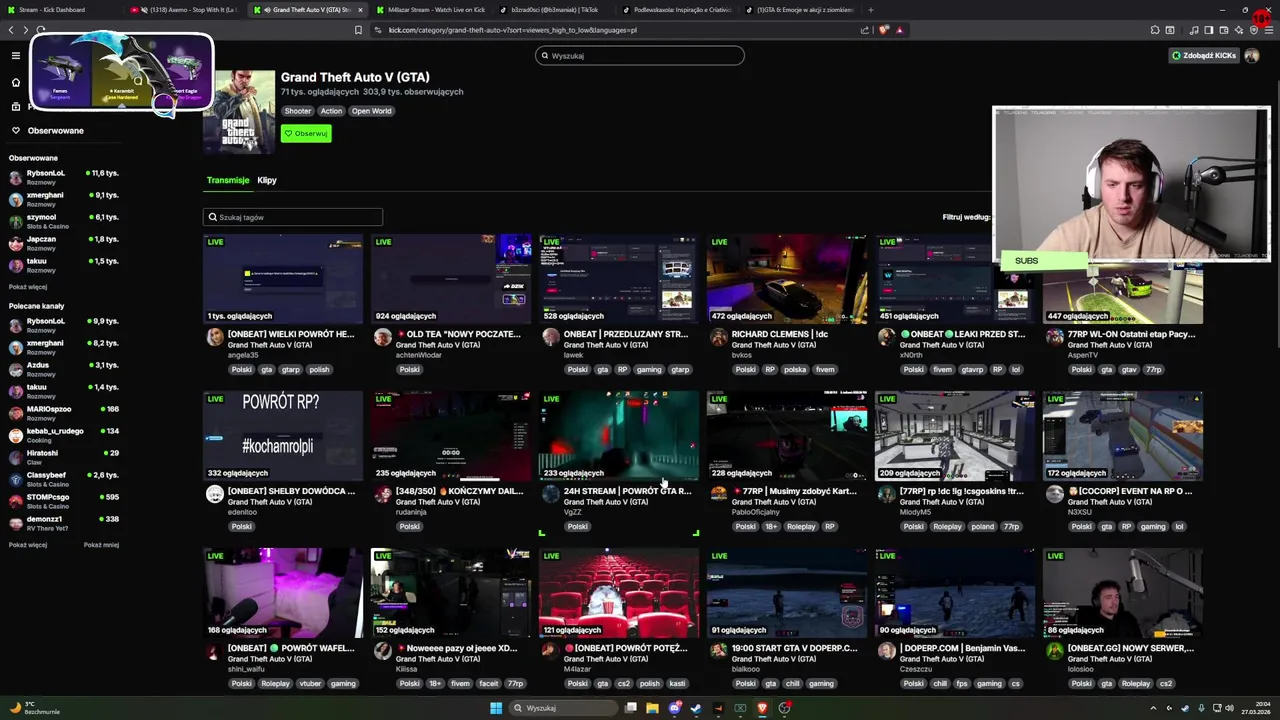Screen dimensions: 1280x720
Task: Open RICHARD CLEMENS stream thumbnail
Action: pos(787,279)
